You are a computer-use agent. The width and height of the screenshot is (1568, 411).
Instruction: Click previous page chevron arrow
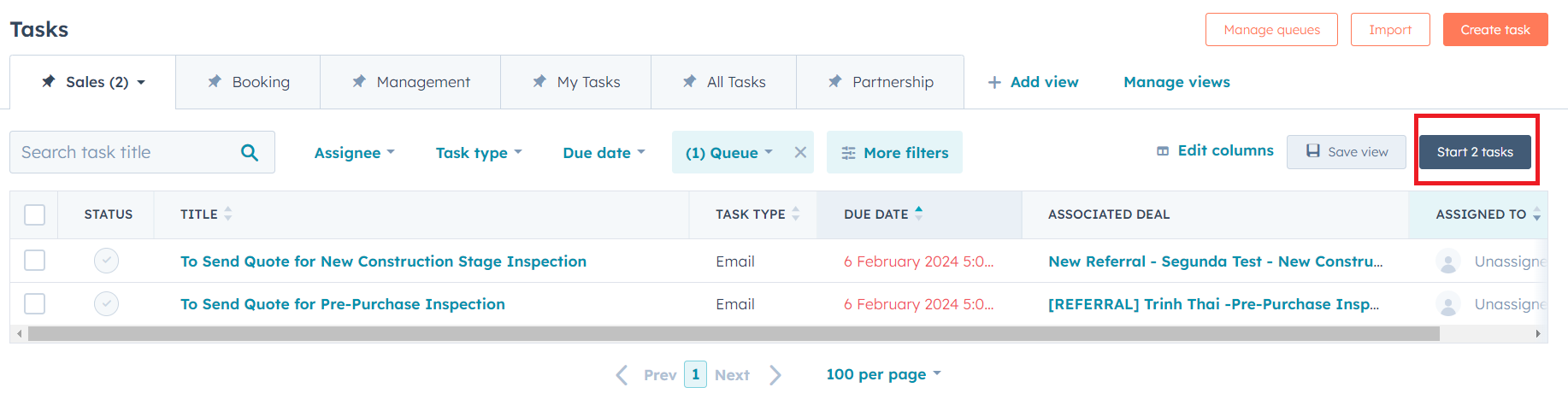pos(622,375)
